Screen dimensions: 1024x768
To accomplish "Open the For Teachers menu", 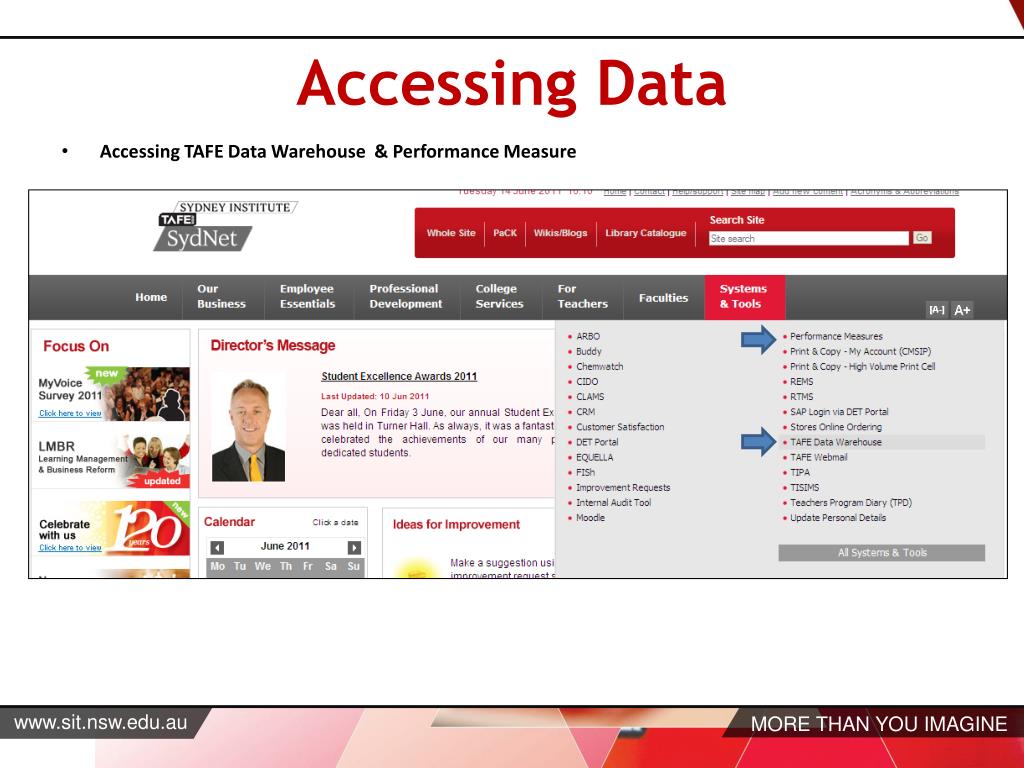I will pyautogui.click(x=582, y=296).
